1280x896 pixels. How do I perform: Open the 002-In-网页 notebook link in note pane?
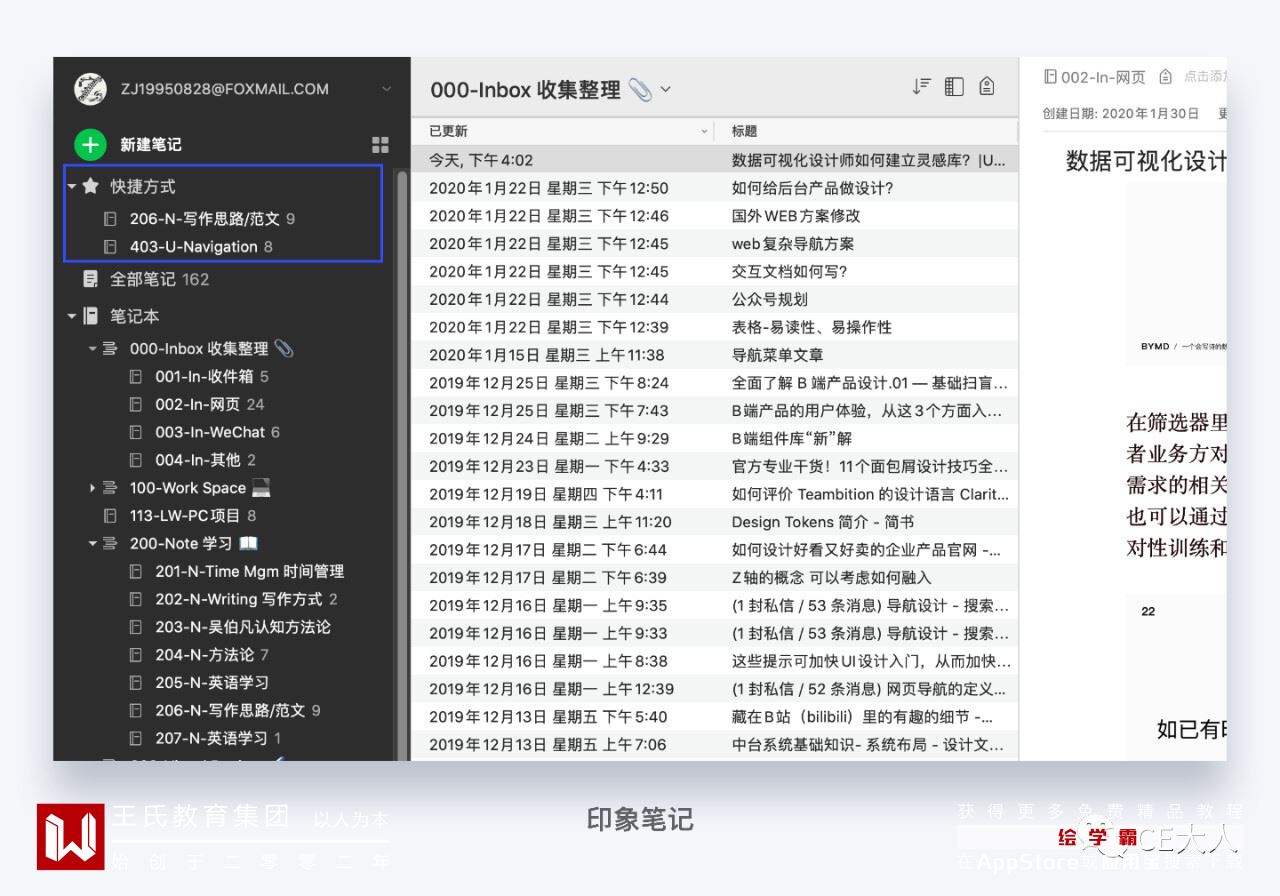click(1095, 77)
